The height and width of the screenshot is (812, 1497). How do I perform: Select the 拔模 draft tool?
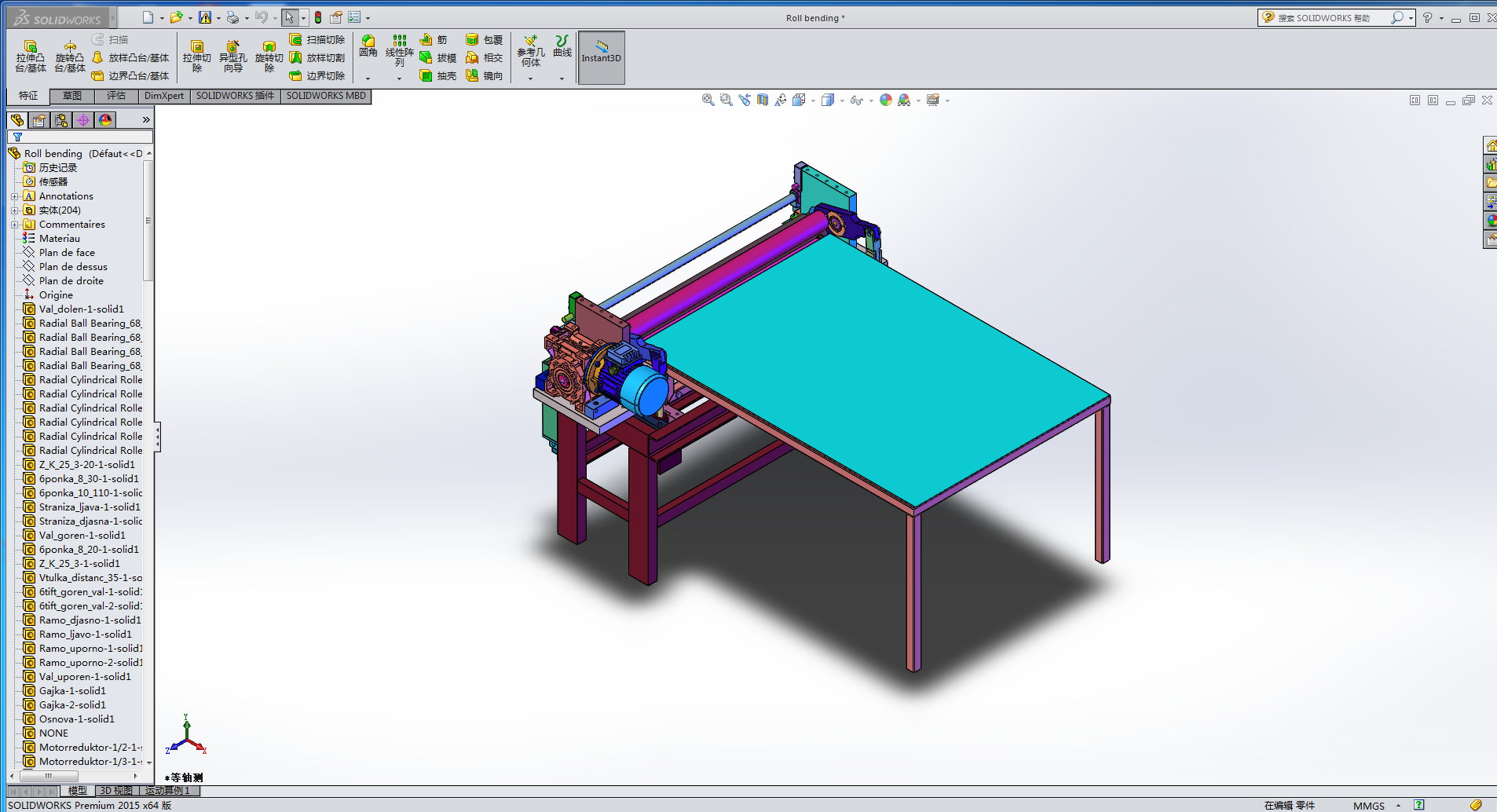pos(438,57)
